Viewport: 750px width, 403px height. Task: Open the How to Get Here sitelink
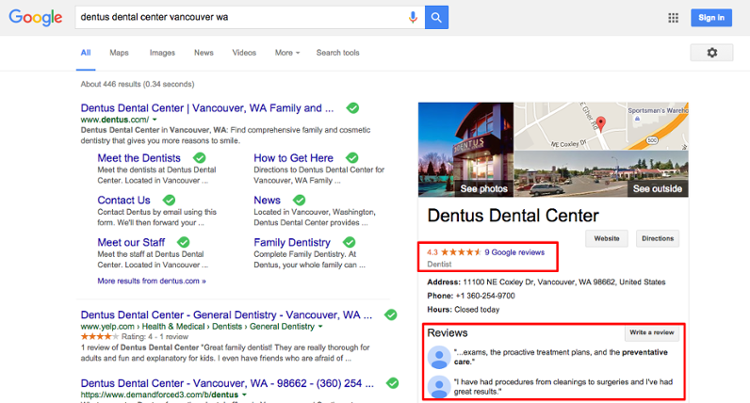click(293, 158)
